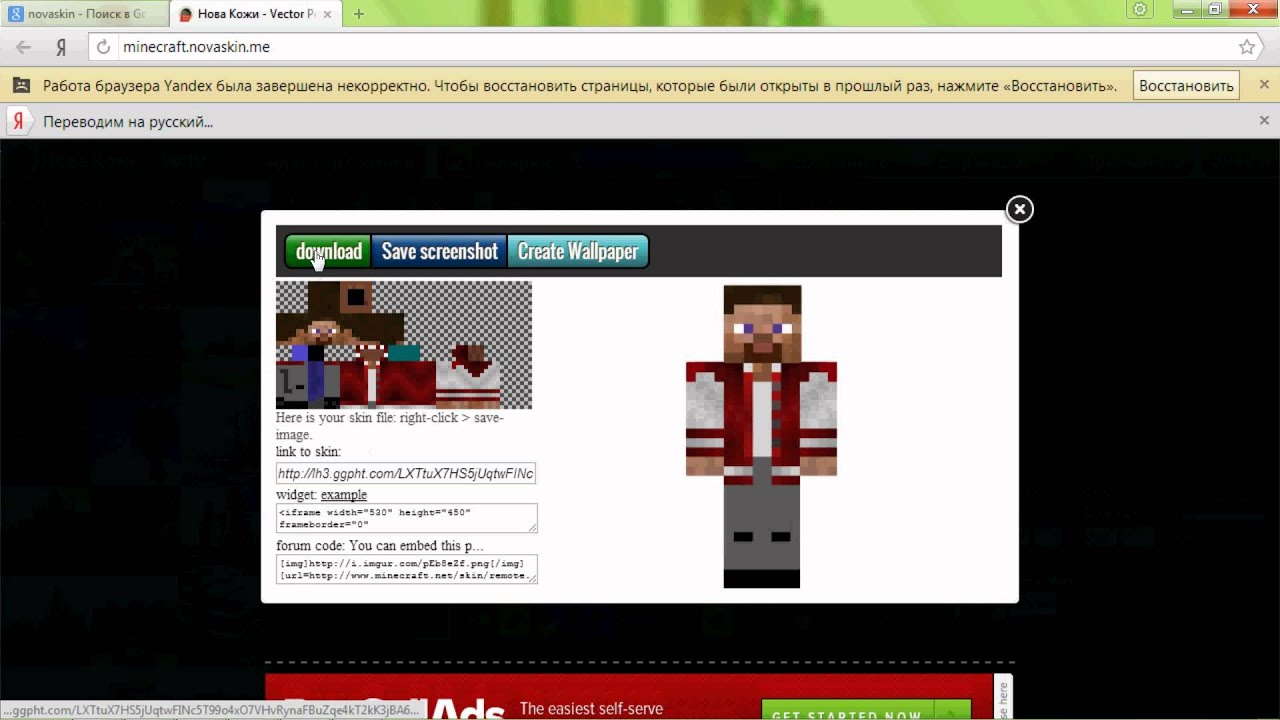Click the Create Wallpaper button
The image size is (1280, 720).
[x=578, y=251]
